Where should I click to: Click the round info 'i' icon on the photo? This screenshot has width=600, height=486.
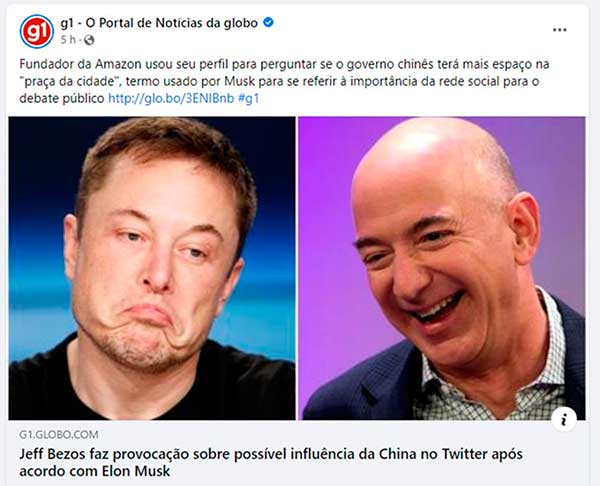564,419
